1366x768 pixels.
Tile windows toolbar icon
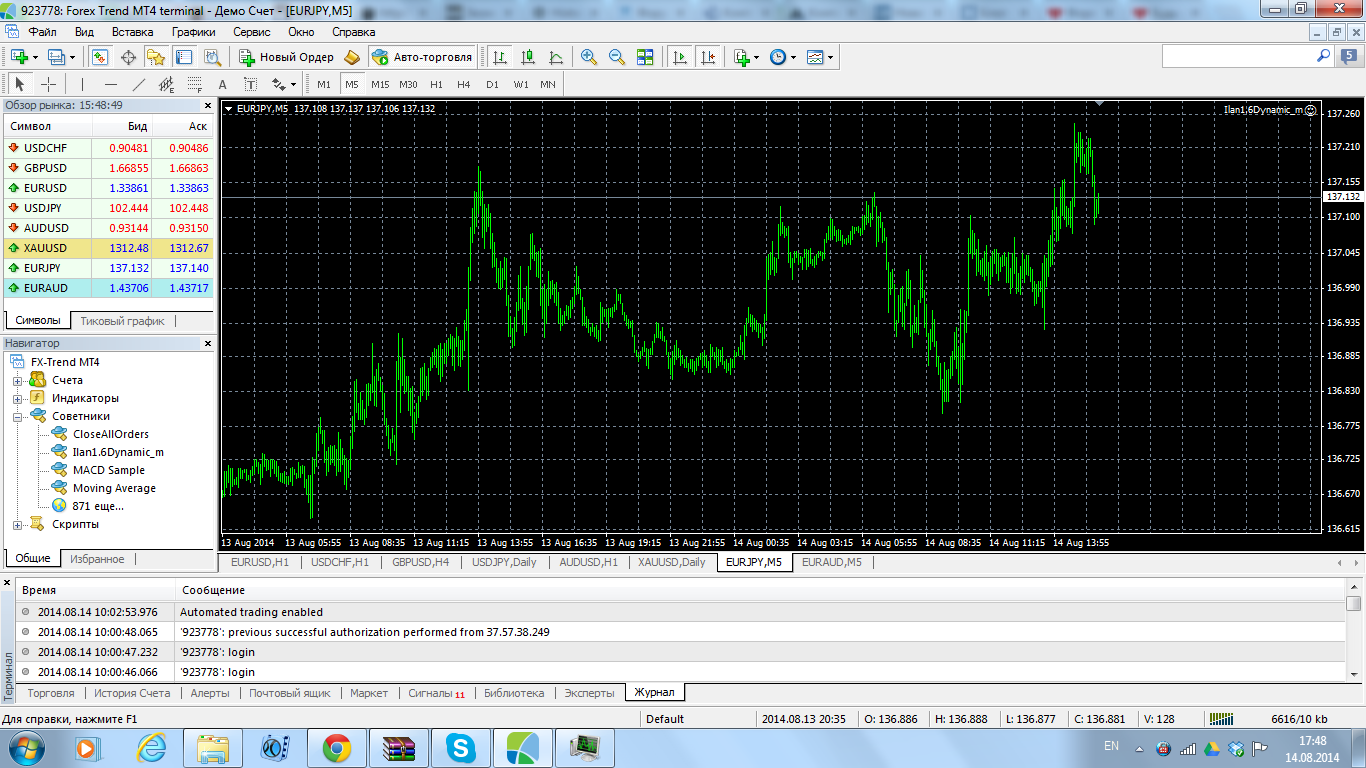point(645,57)
